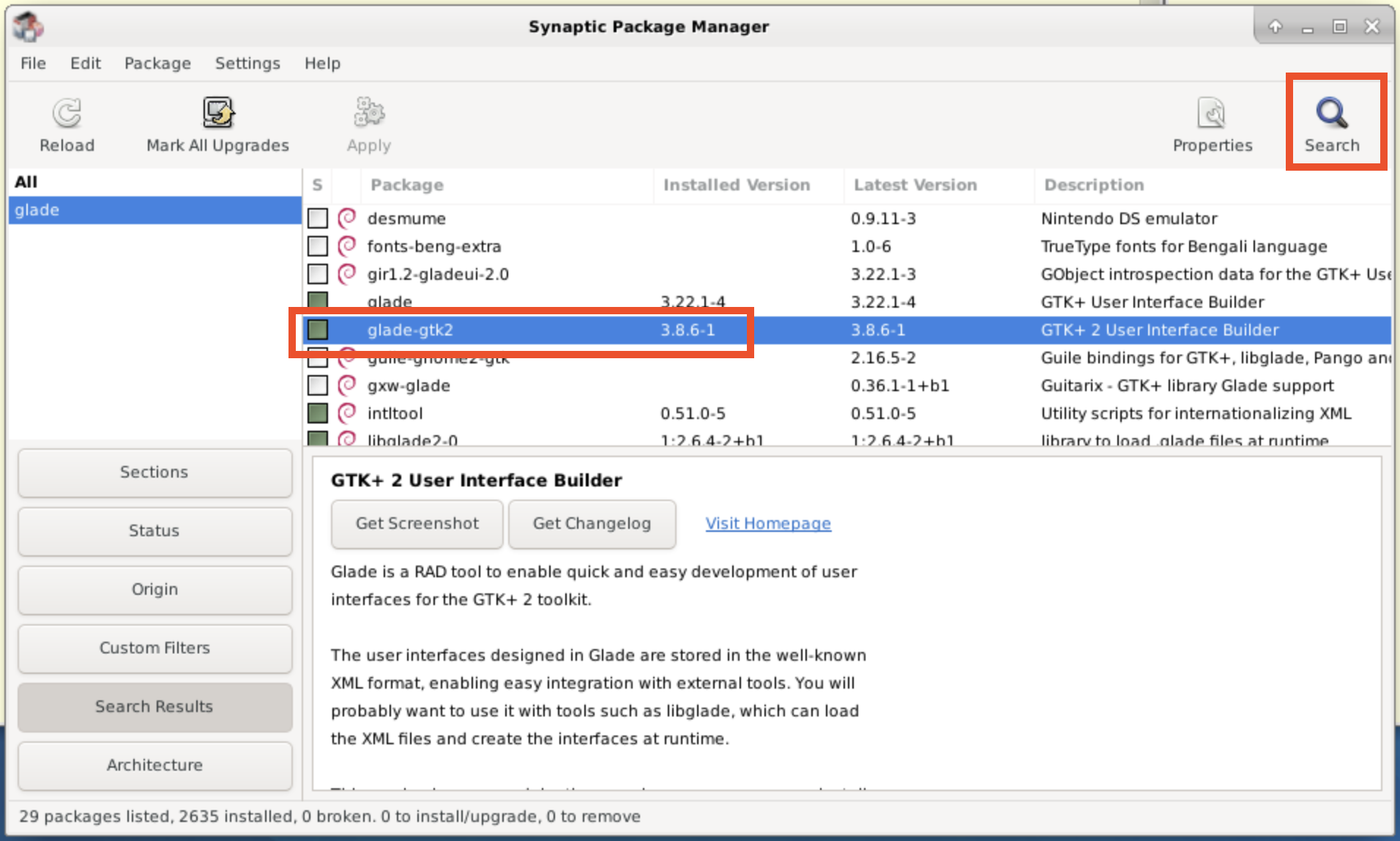Click the Debian swirl icon next to gir1.2-gladeui-2.0
1400x841 pixels.
tap(347, 273)
